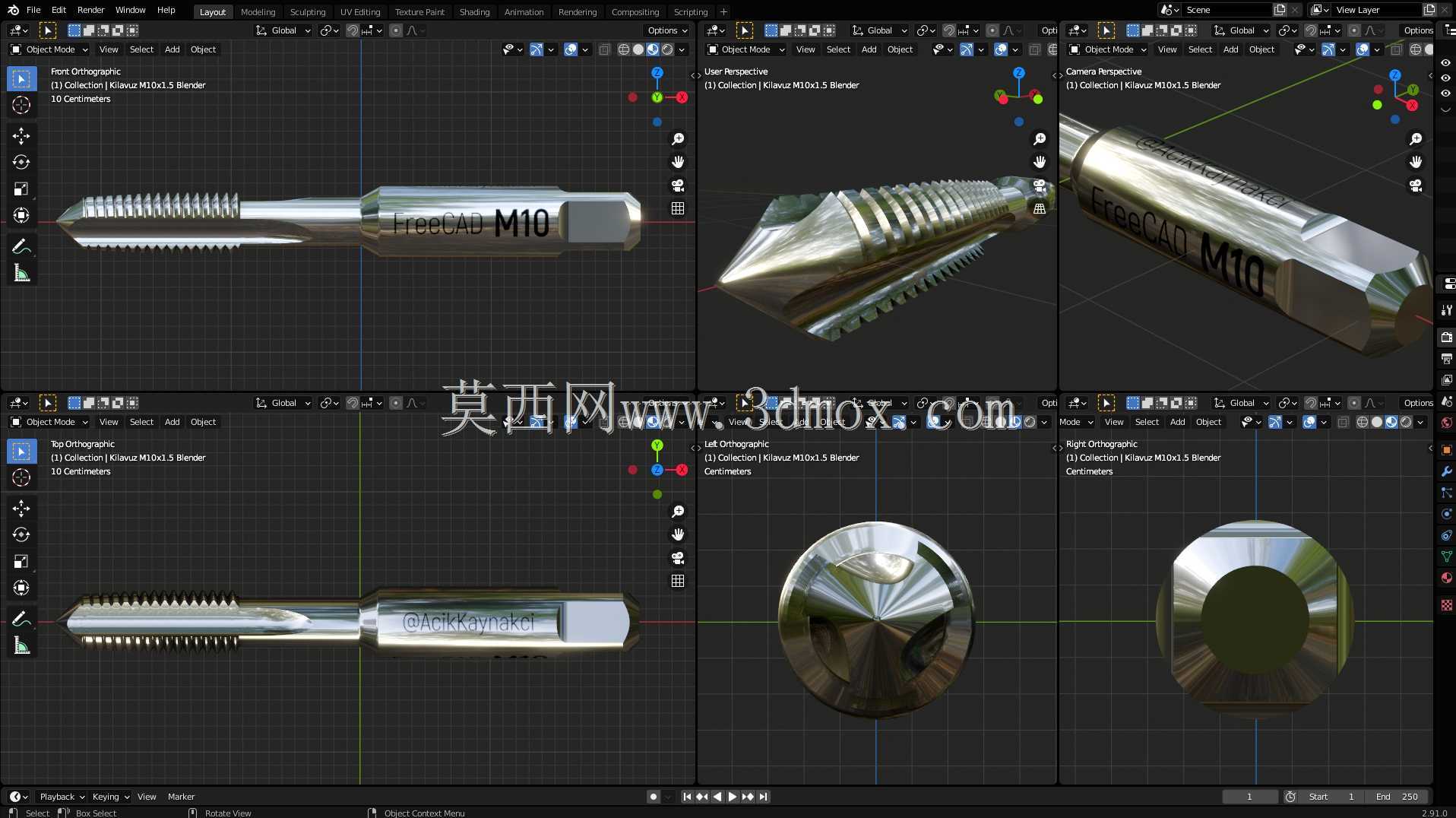Open Modifier properties wrench tab
1456x818 pixels.
click(x=1447, y=471)
